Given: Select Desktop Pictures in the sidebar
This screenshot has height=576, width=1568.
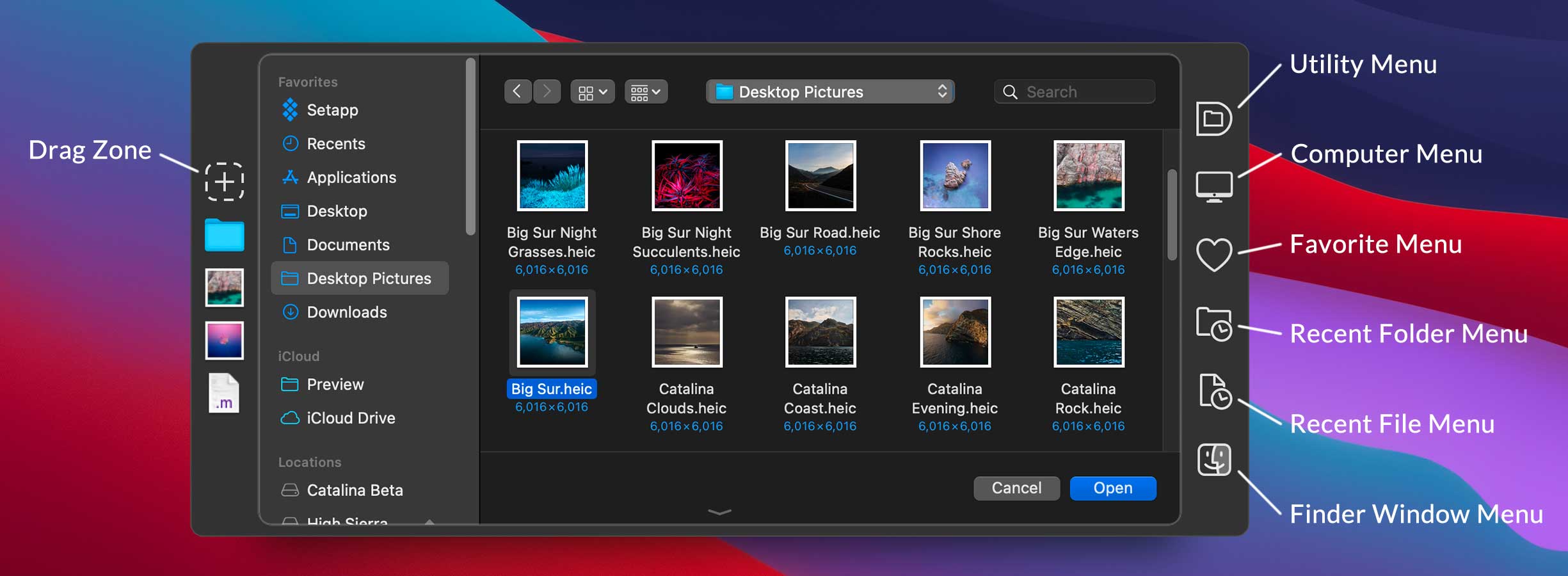Looking at the screenshot, I should [360, 278].
